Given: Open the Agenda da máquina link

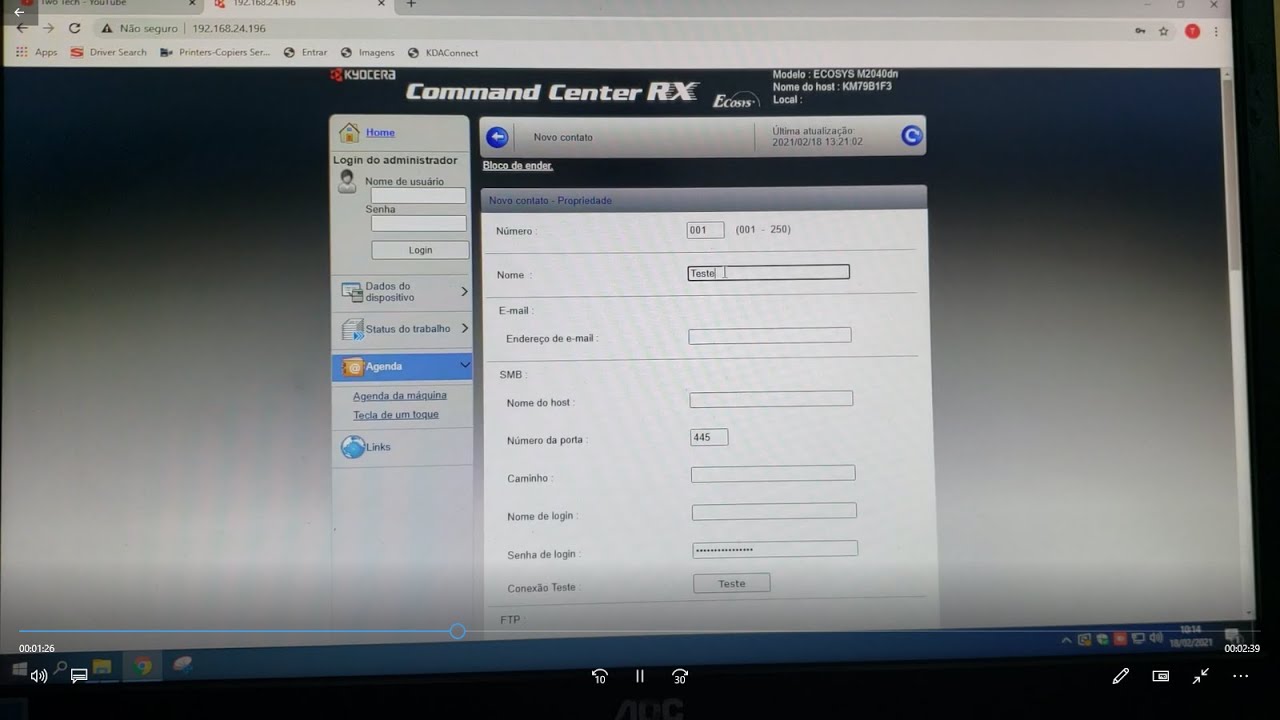Looking at the screenshot, I should pyautogui.click(x=400, y=396).
